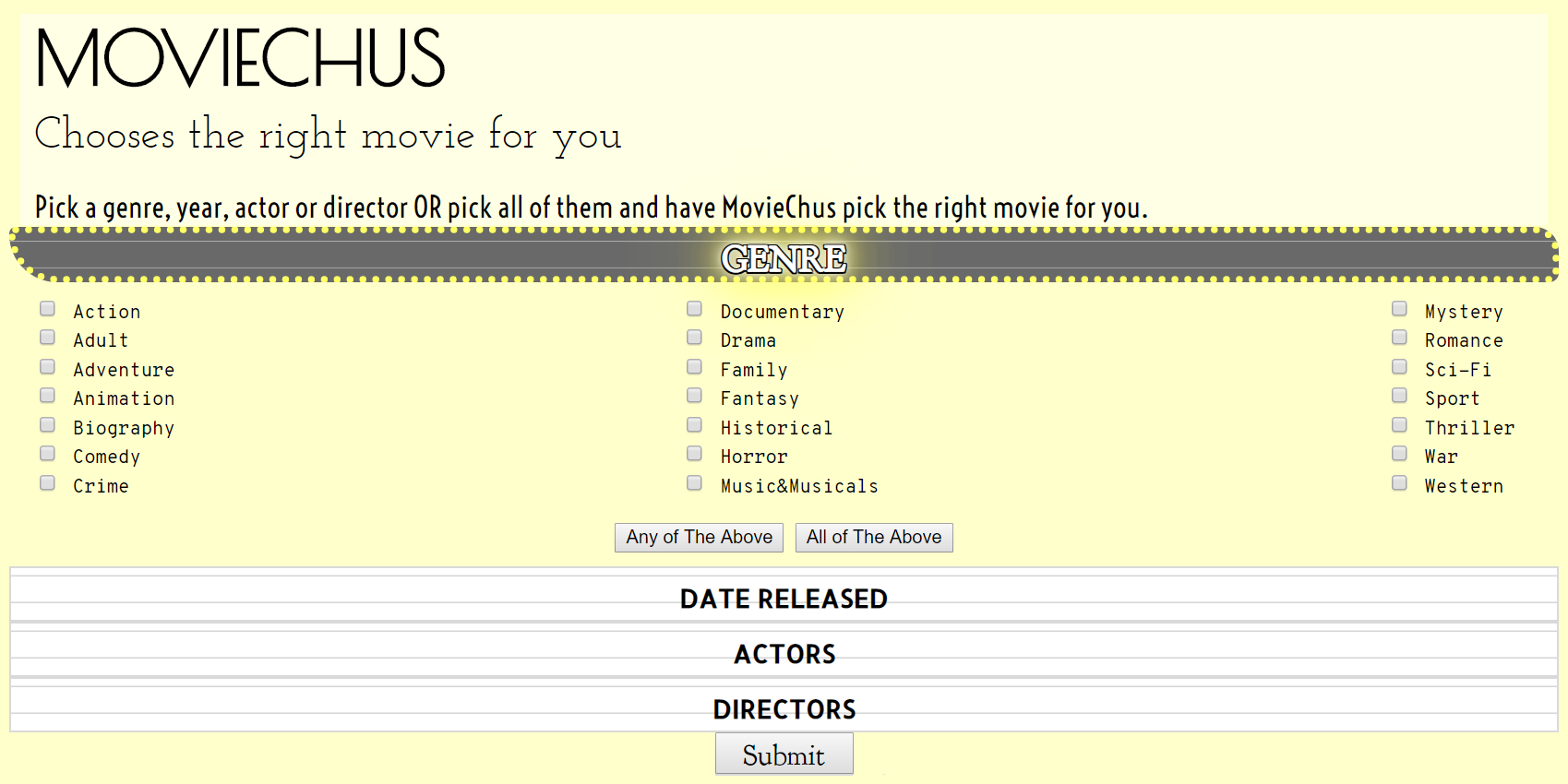Check the Crime genre checkbox
The width and height of the screenshot is (1568, 784).
click(48, 483)
